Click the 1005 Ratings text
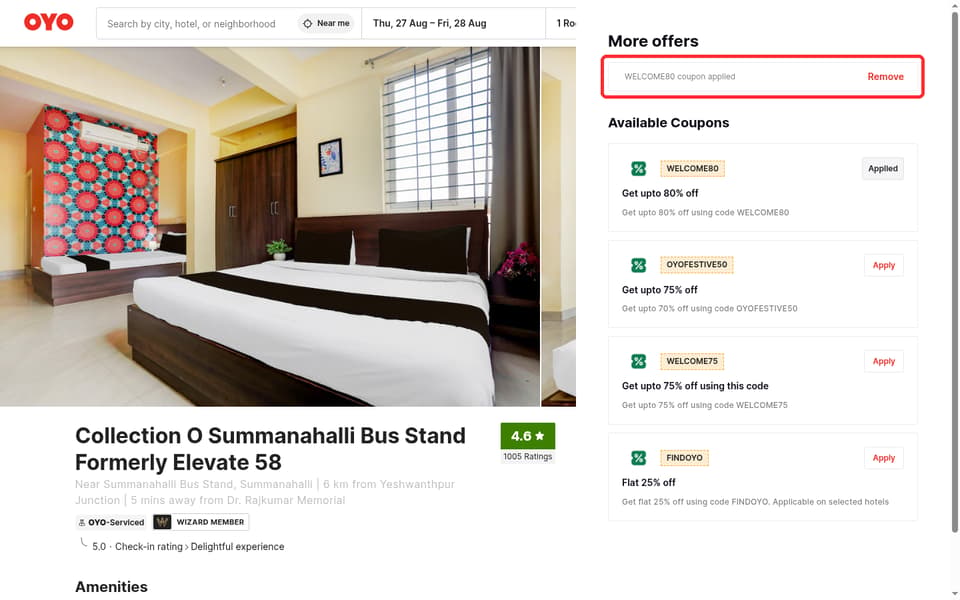Screen dimensions: 960x600 point(528,457)
